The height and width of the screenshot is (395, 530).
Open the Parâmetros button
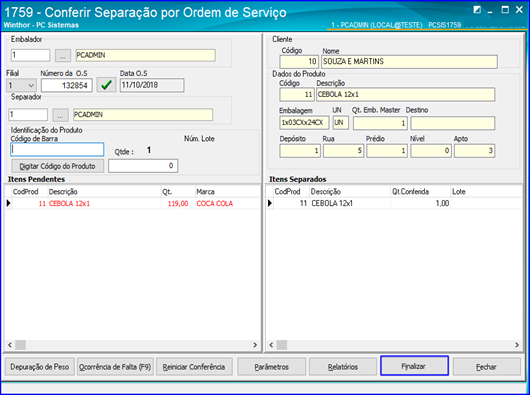point(271,367)
